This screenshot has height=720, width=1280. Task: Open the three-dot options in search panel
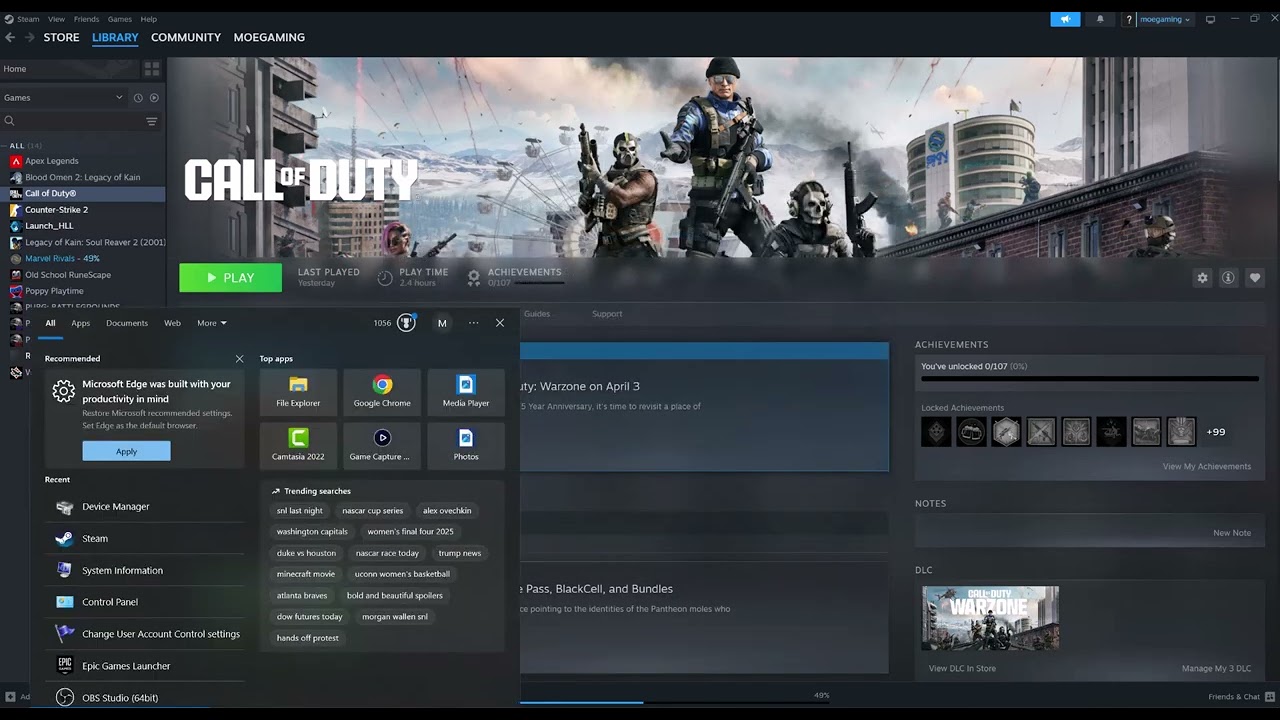(473, 323)
